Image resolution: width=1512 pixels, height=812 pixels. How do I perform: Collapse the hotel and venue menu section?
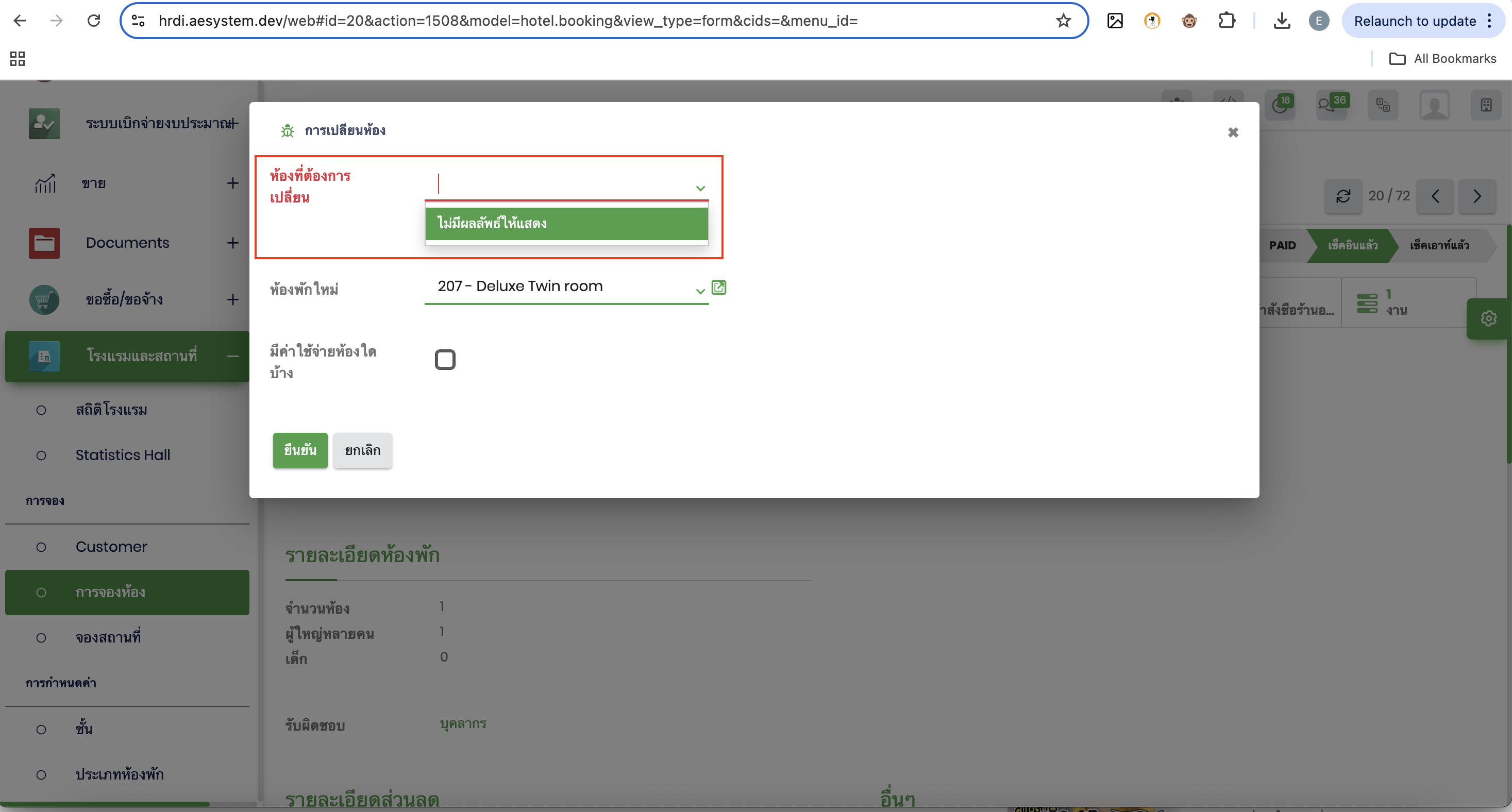coord(233,356)
